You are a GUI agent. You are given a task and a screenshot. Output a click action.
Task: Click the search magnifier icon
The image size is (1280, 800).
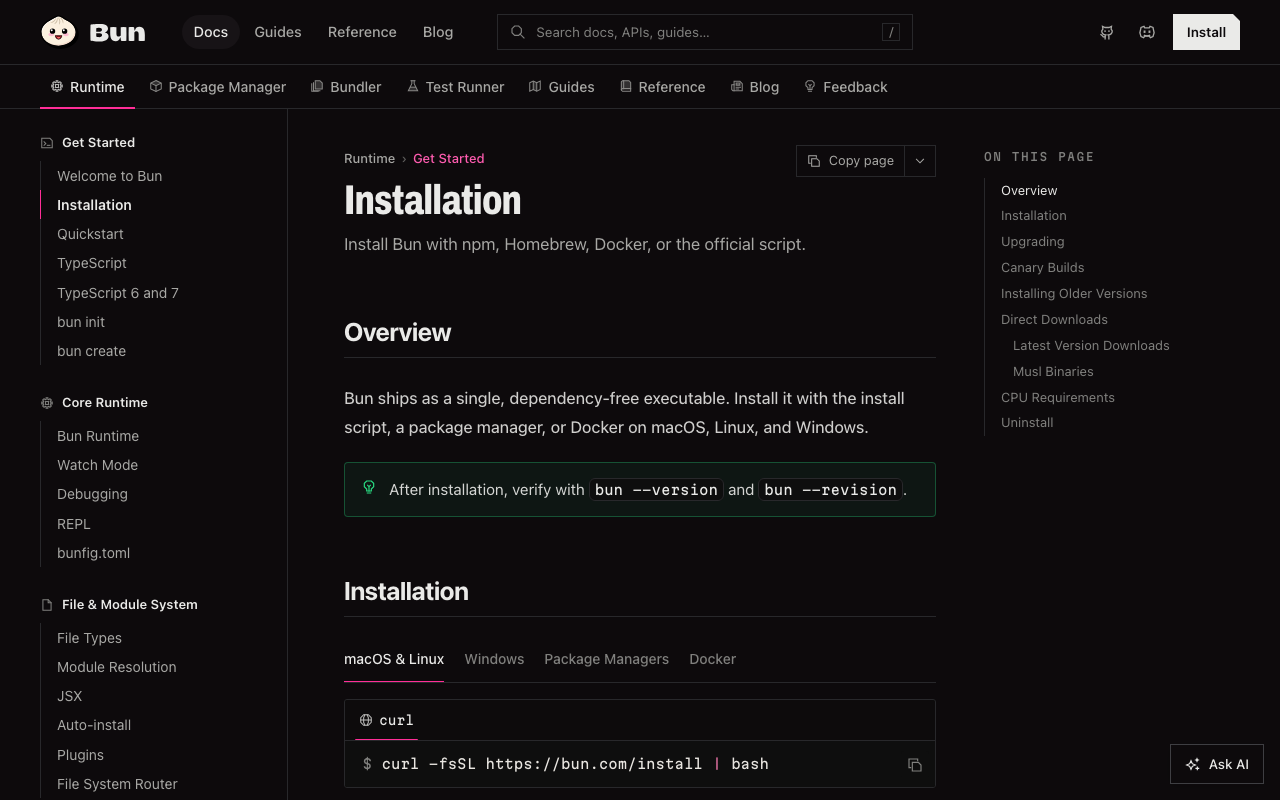coord(518,32)
